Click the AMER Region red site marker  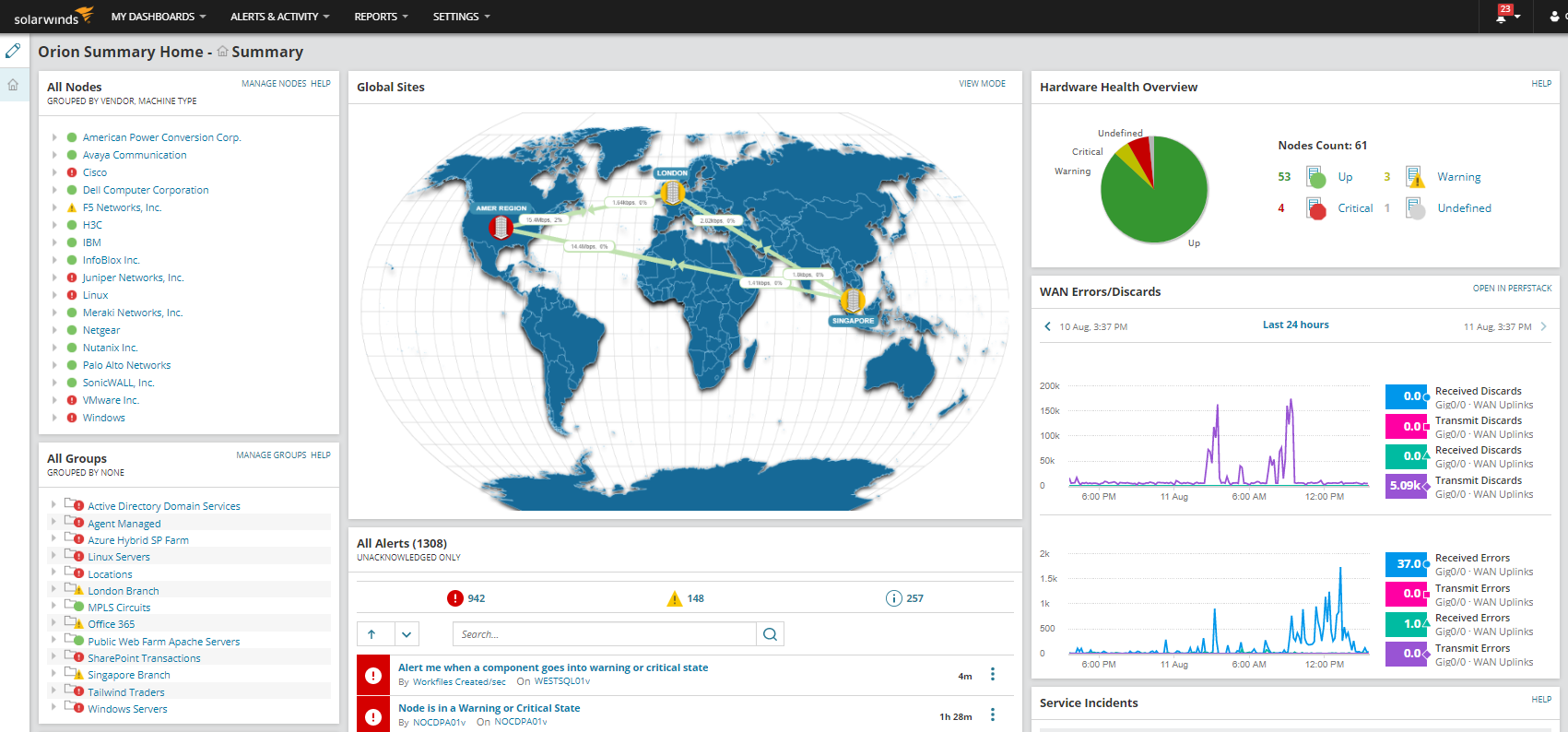pyautogui.click(x=501, y=228)
